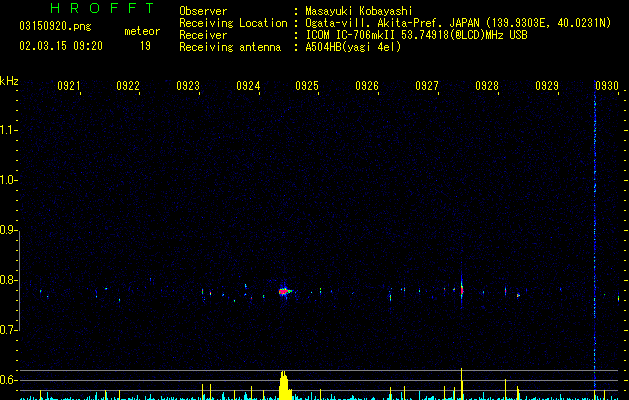Click observer name Masayuki Kobayashi
Screen dimensions: 629x400
pos(359,11)
